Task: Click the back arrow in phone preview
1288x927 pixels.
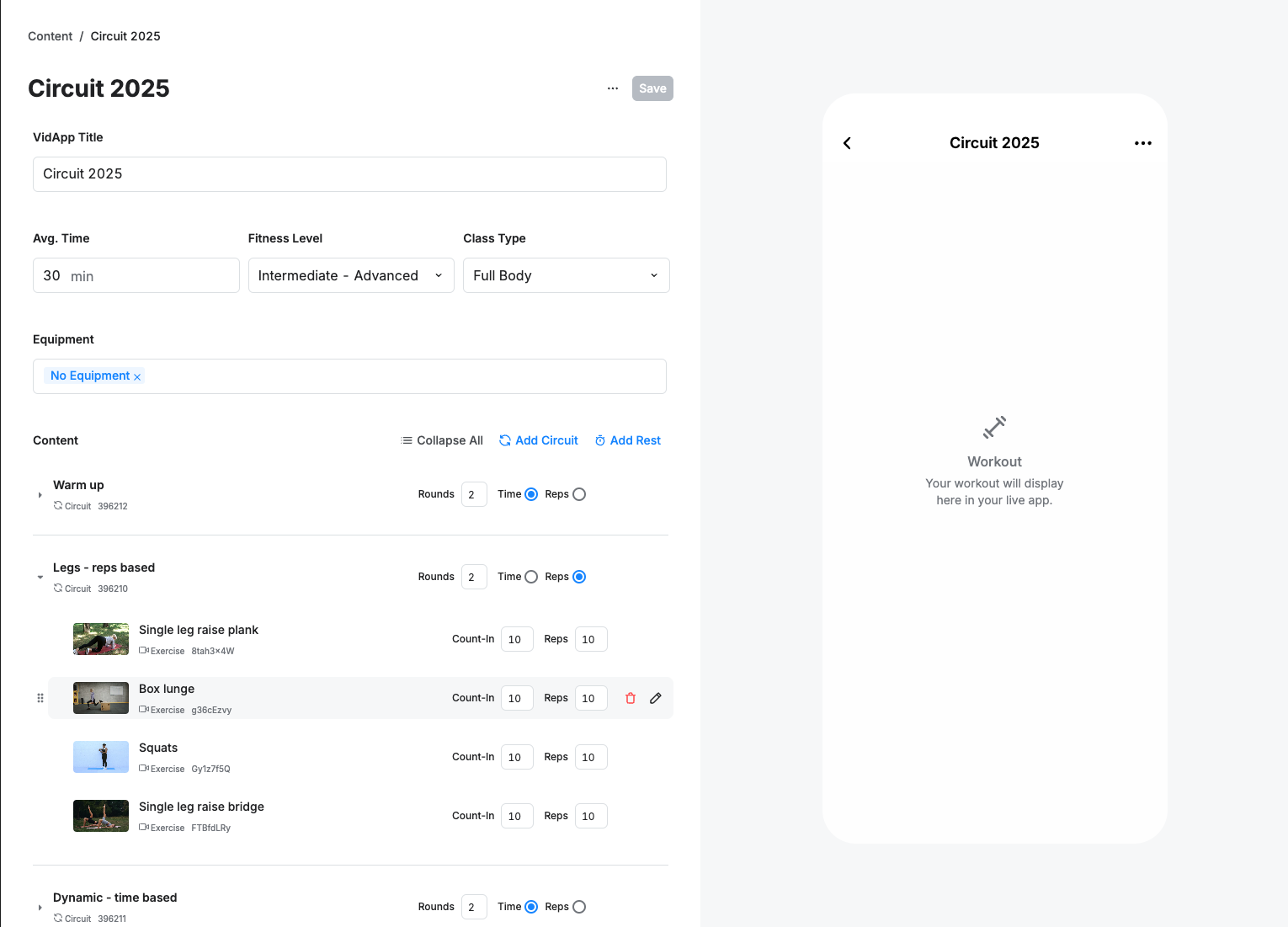Action: [x=847, y=143]
